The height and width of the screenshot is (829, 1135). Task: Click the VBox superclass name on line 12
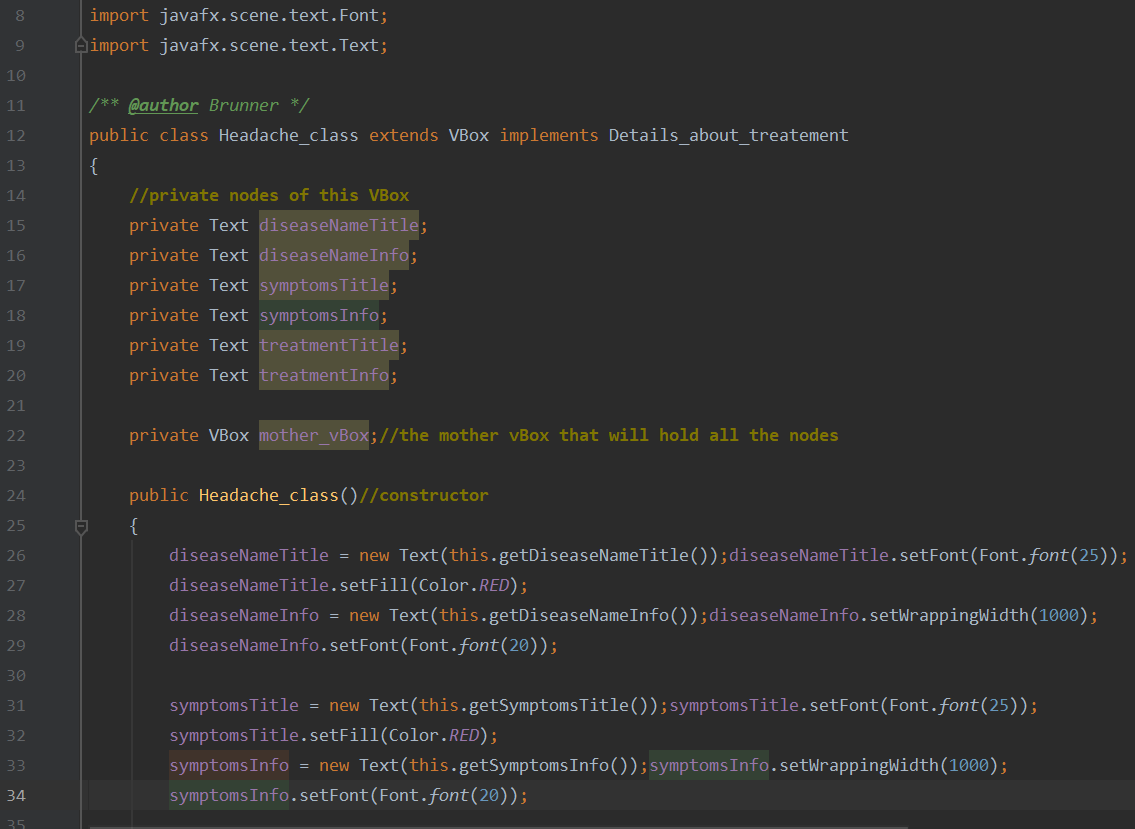pos(468,135)
